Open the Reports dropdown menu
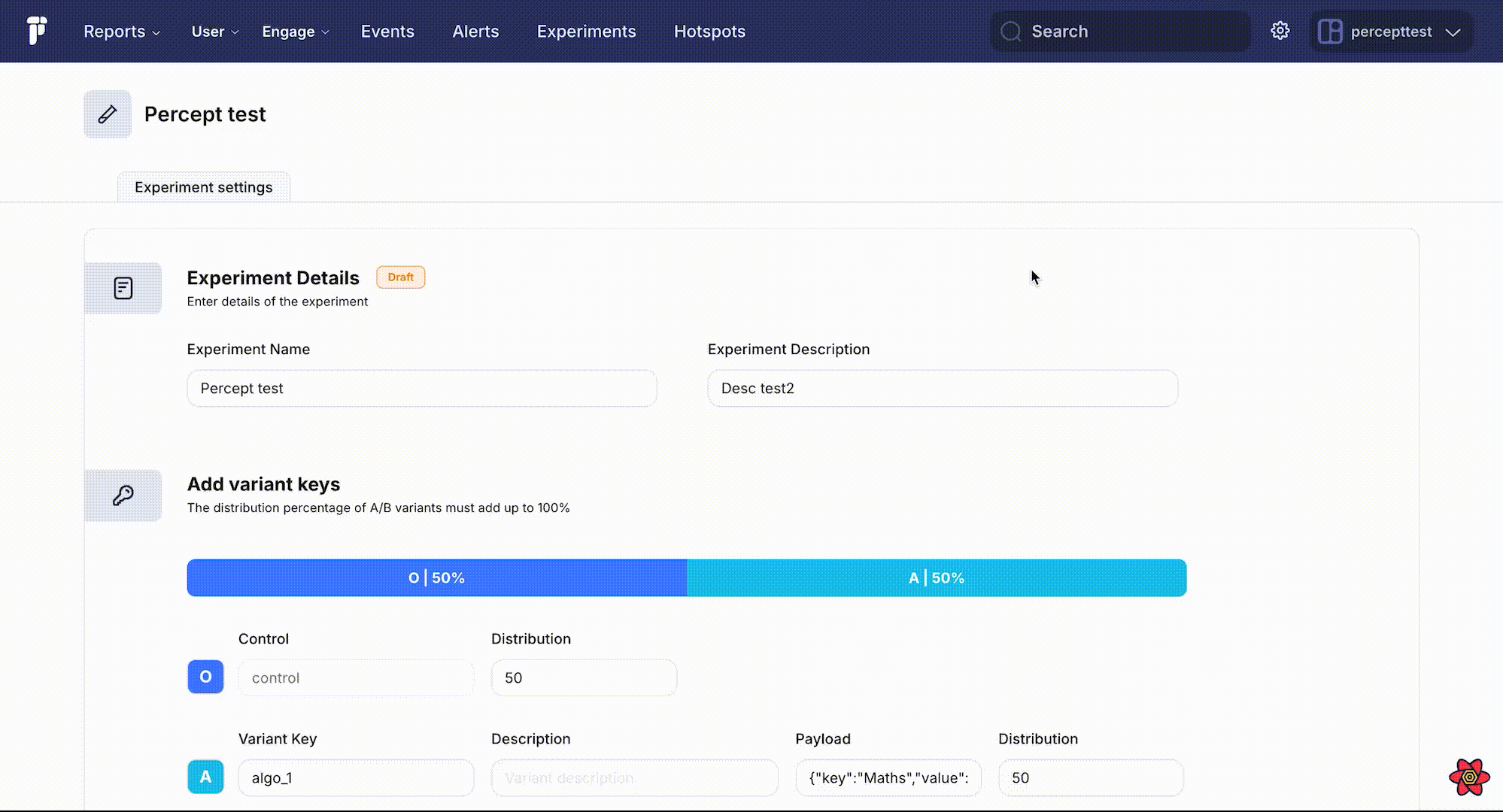 pyautogui.click(x=122, y=31)
